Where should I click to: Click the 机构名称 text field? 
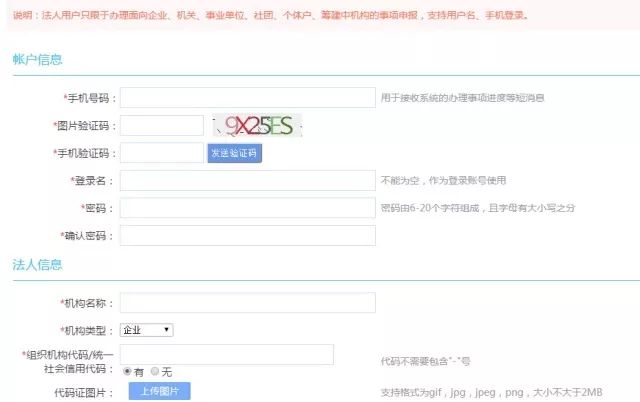pos(247,303)
